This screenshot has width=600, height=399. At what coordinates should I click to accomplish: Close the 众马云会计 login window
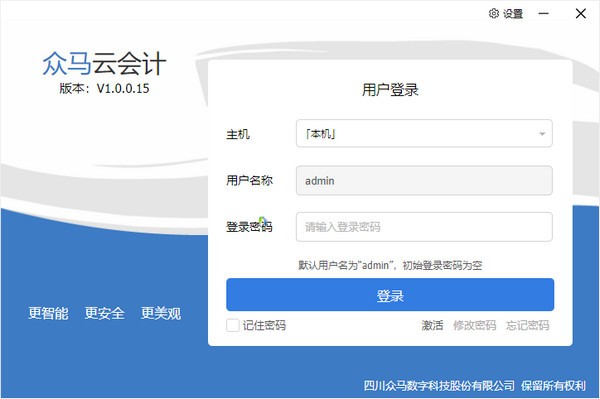[580, 14]
